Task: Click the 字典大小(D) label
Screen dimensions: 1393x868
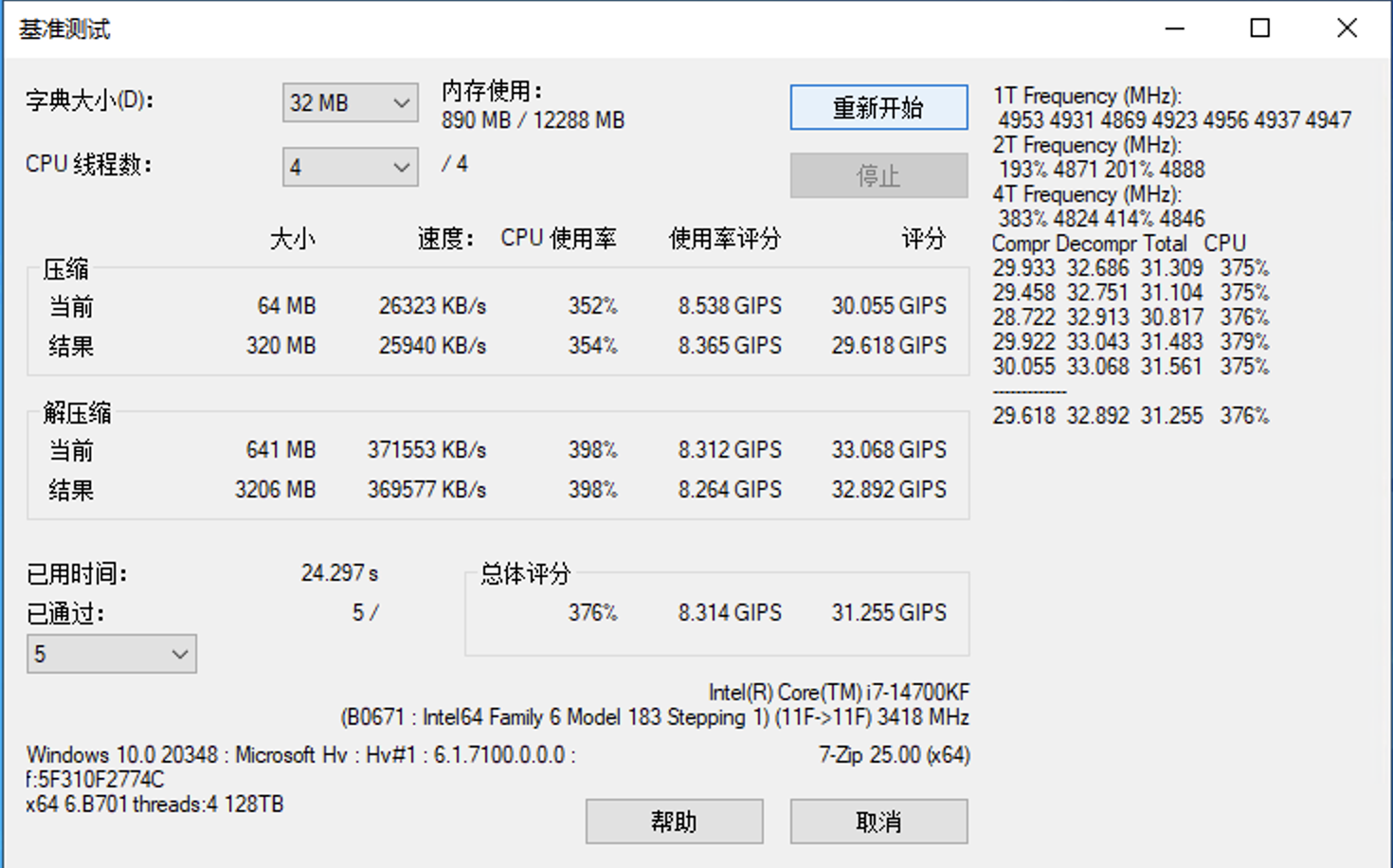Action: click(x=90, y=100)
